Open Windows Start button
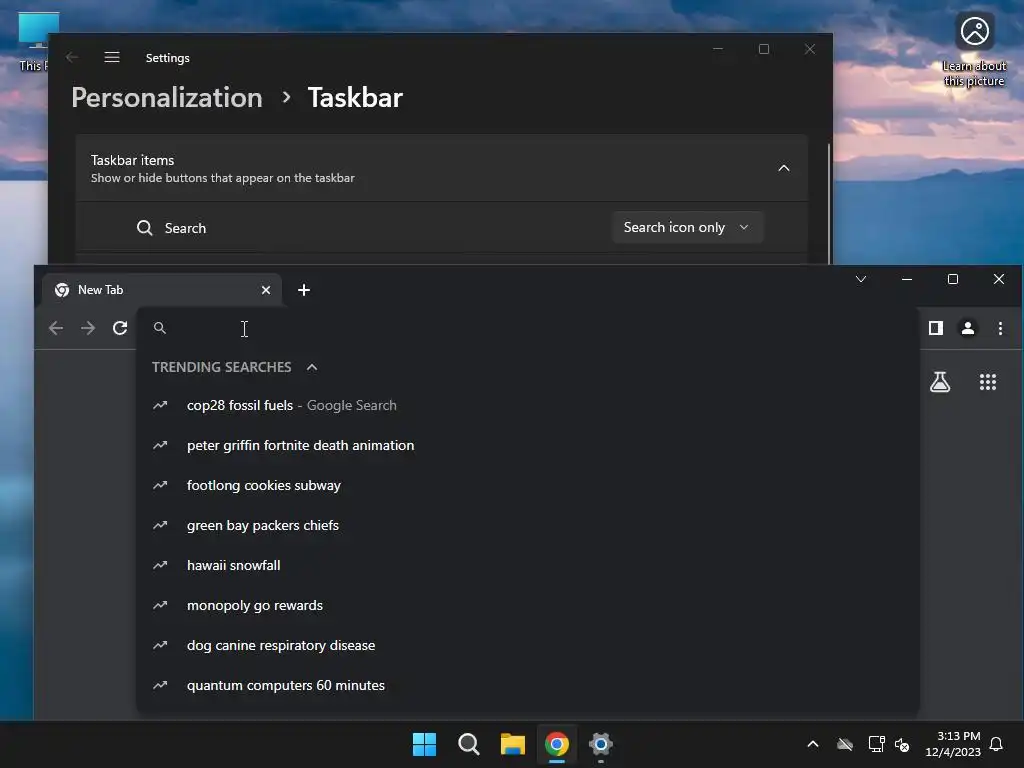This screenshot has height=768, width=1024. pyautogui.click(x=424, y=744)
